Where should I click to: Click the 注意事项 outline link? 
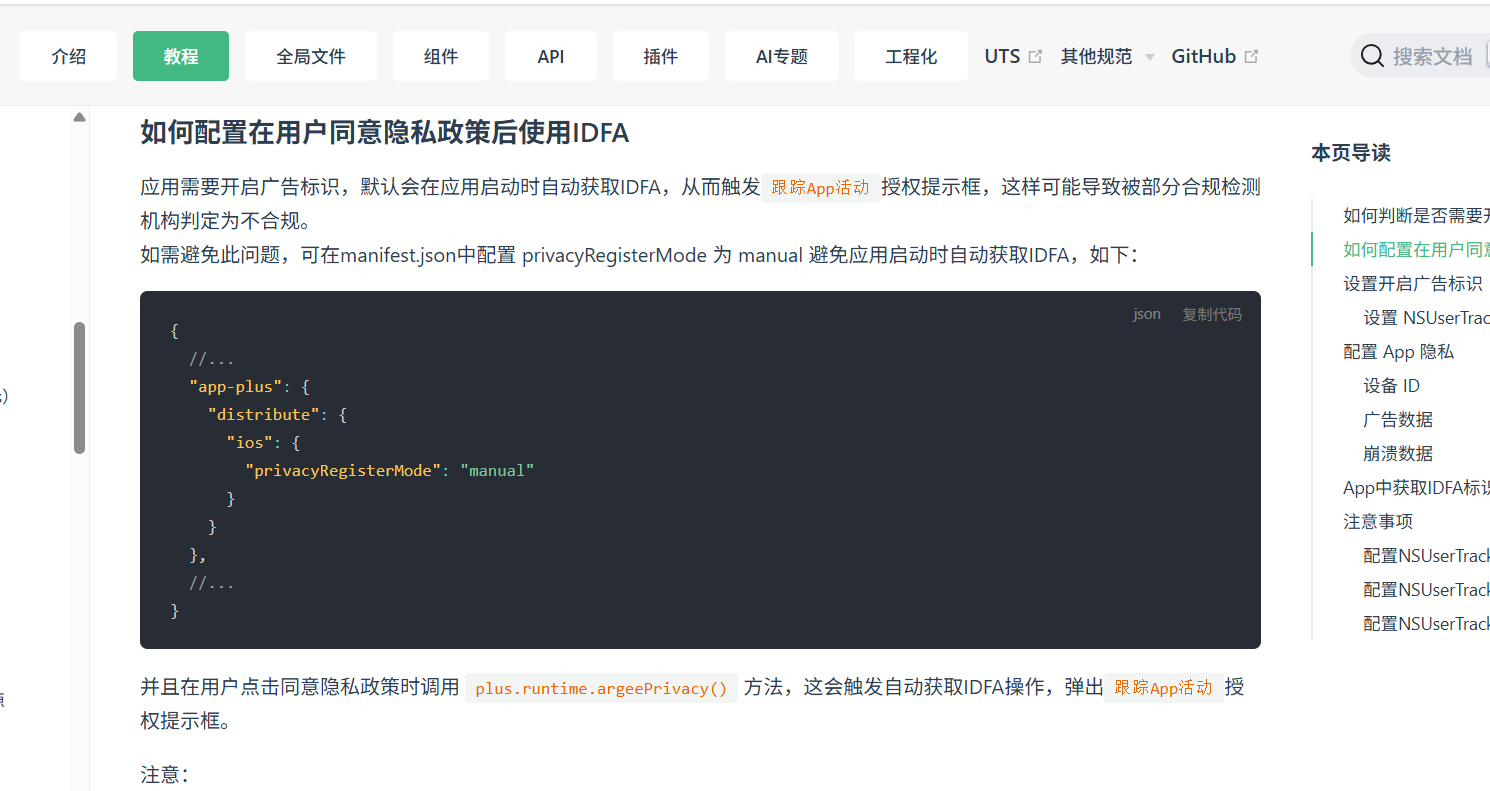1377,522
